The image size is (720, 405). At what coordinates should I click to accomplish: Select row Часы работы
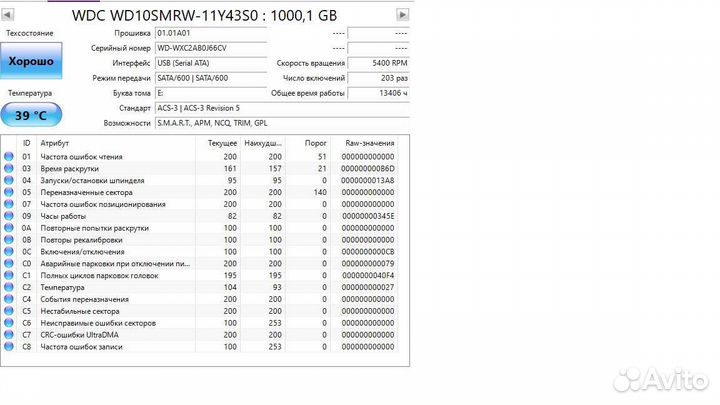point(200,216)
